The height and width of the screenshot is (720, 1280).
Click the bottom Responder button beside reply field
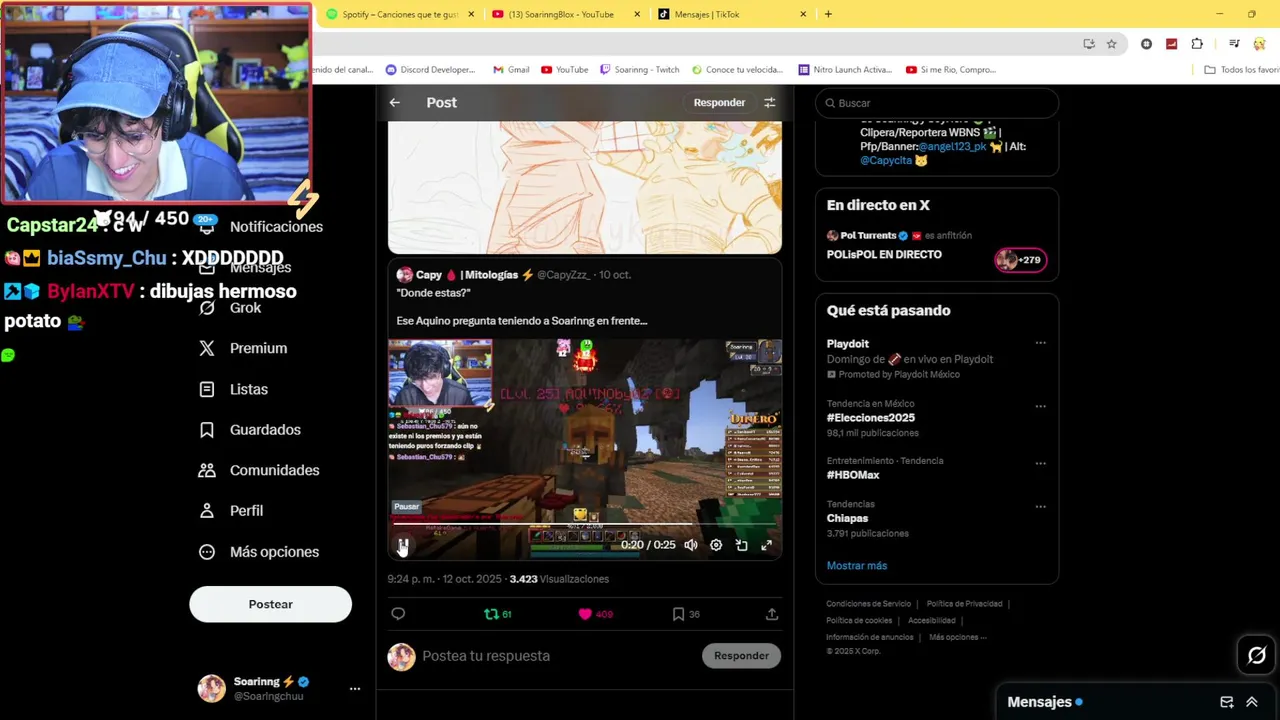(x=741, y=656)
